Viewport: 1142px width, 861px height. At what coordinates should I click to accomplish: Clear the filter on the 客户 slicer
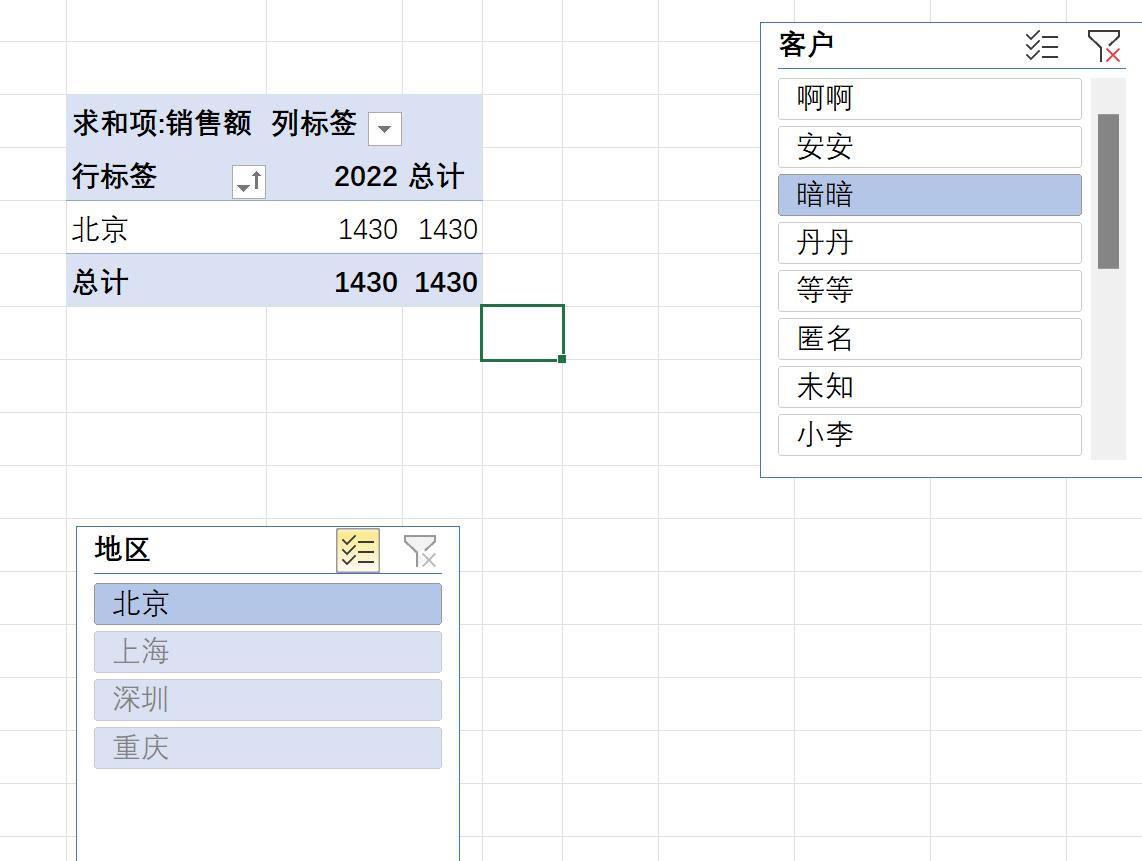[1103, 44]
